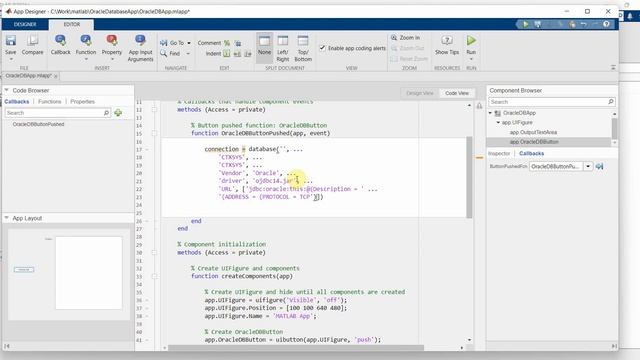
Task: Select Callbacks tab in Code Browser
Action: click(17, 102)
